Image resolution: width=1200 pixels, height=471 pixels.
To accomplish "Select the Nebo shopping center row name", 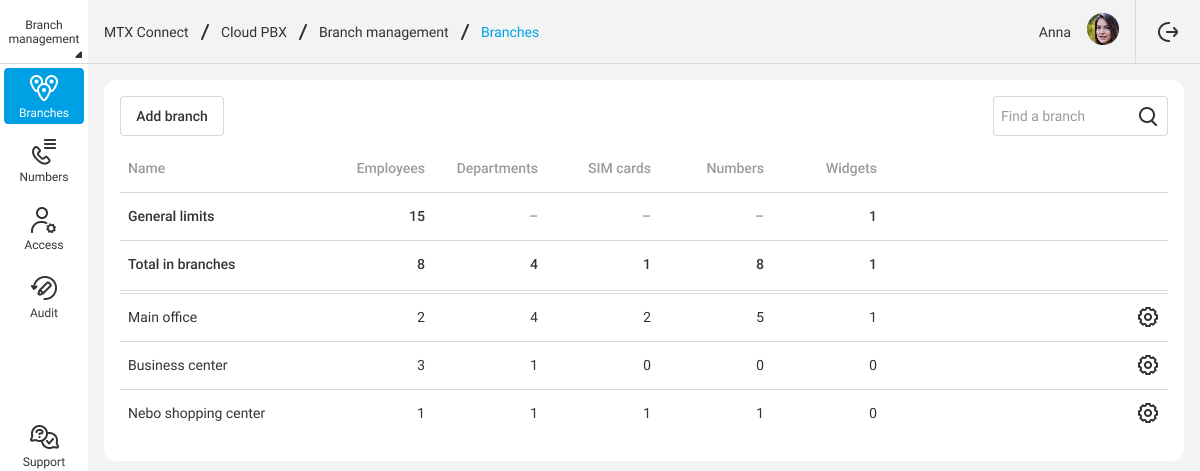I will pos(196,413).
